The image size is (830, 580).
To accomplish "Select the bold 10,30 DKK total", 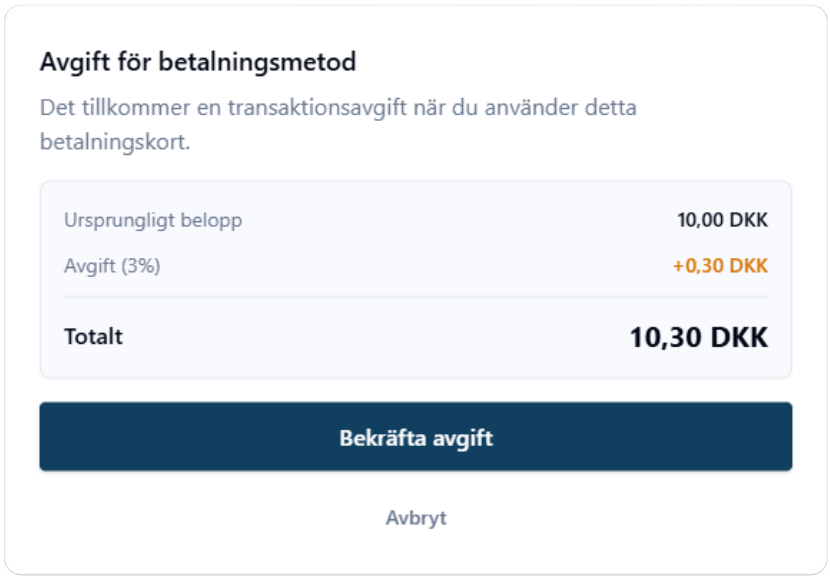I will [698, 337].
